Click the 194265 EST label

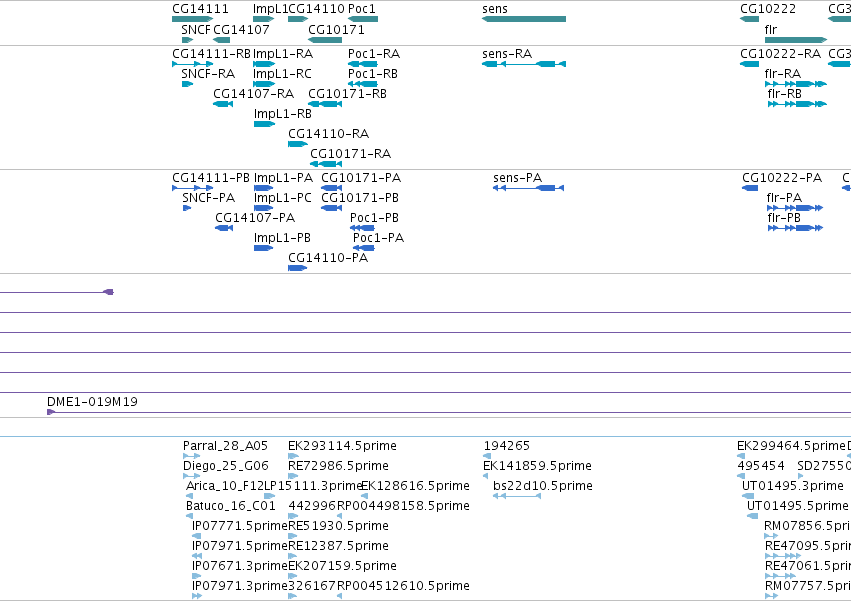point(506,446)
